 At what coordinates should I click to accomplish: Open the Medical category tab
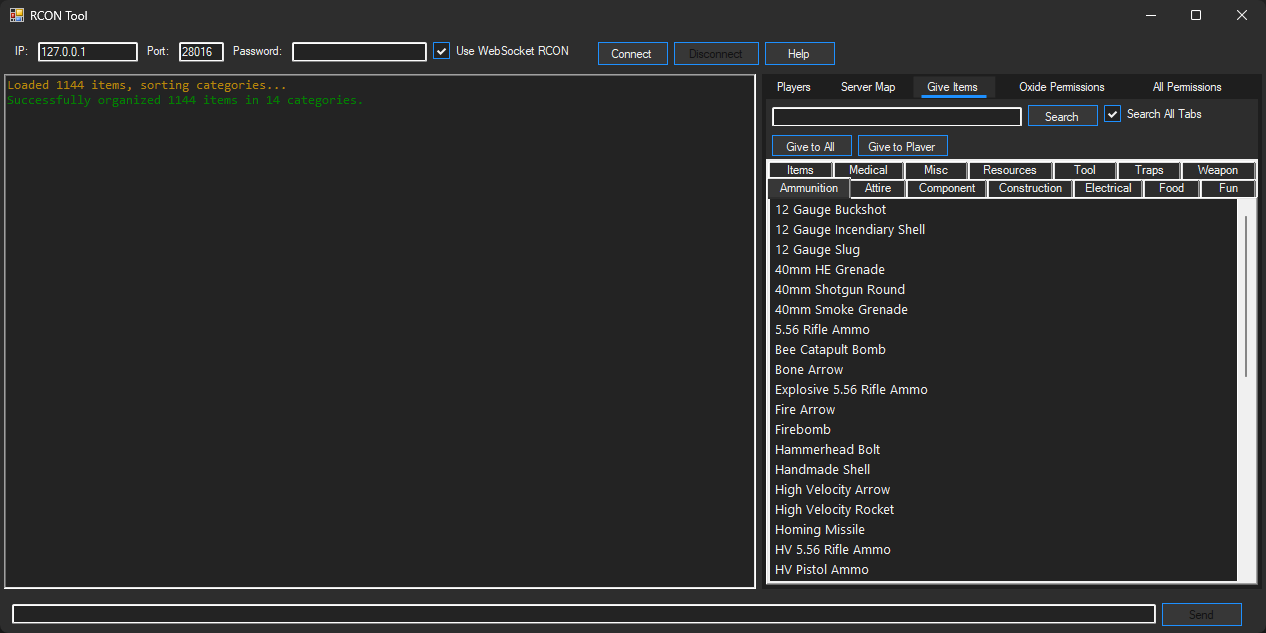coord(868,169)
